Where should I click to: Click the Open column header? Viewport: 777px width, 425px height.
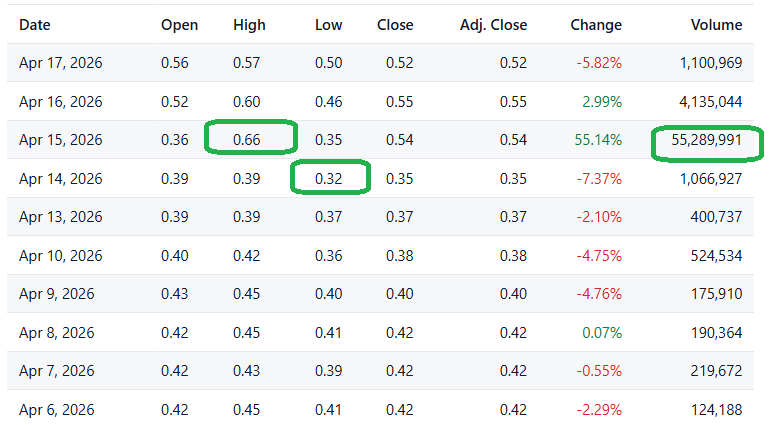click(x=179, y=25)
